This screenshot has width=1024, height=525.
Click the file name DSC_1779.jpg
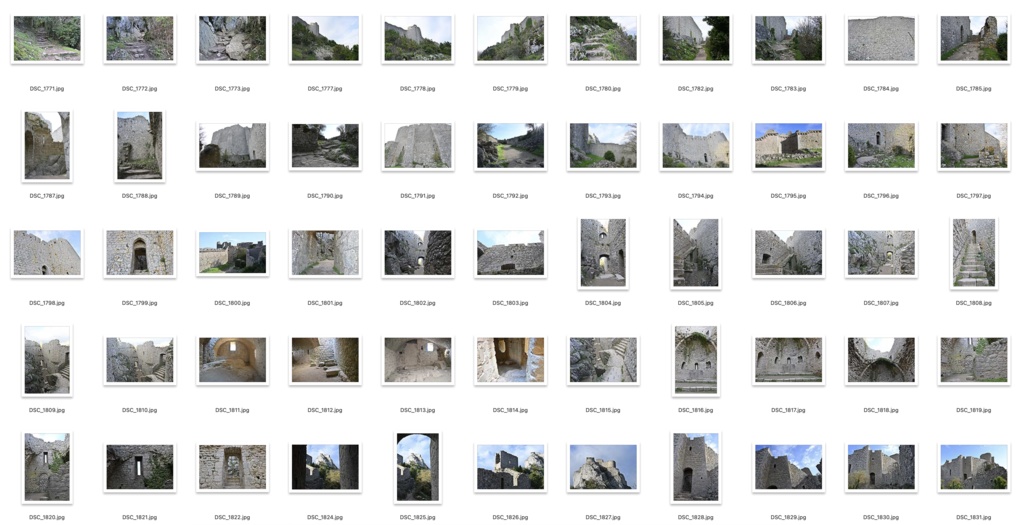click(x=510, y=88)
